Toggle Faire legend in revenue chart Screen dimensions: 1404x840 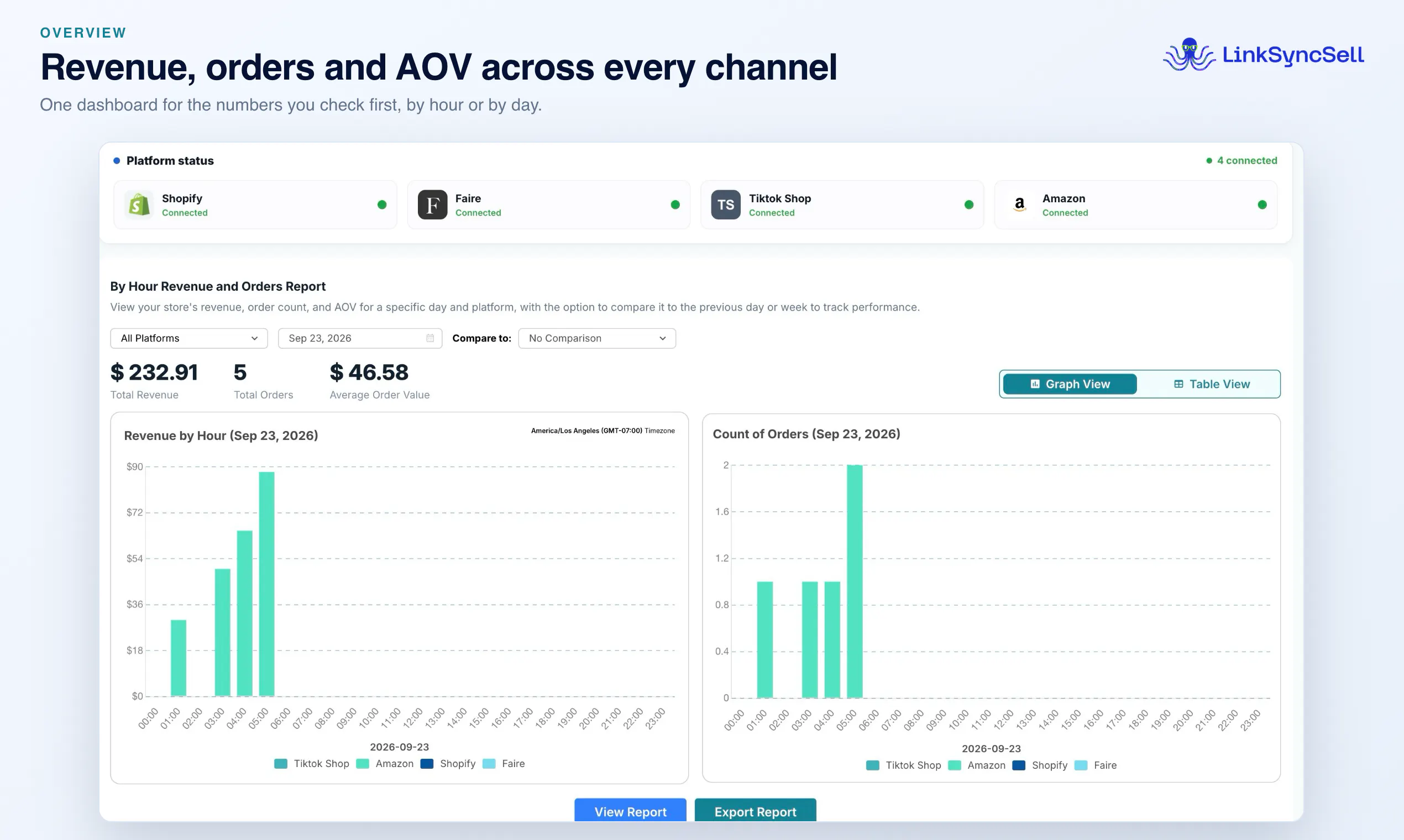point(504,764)
